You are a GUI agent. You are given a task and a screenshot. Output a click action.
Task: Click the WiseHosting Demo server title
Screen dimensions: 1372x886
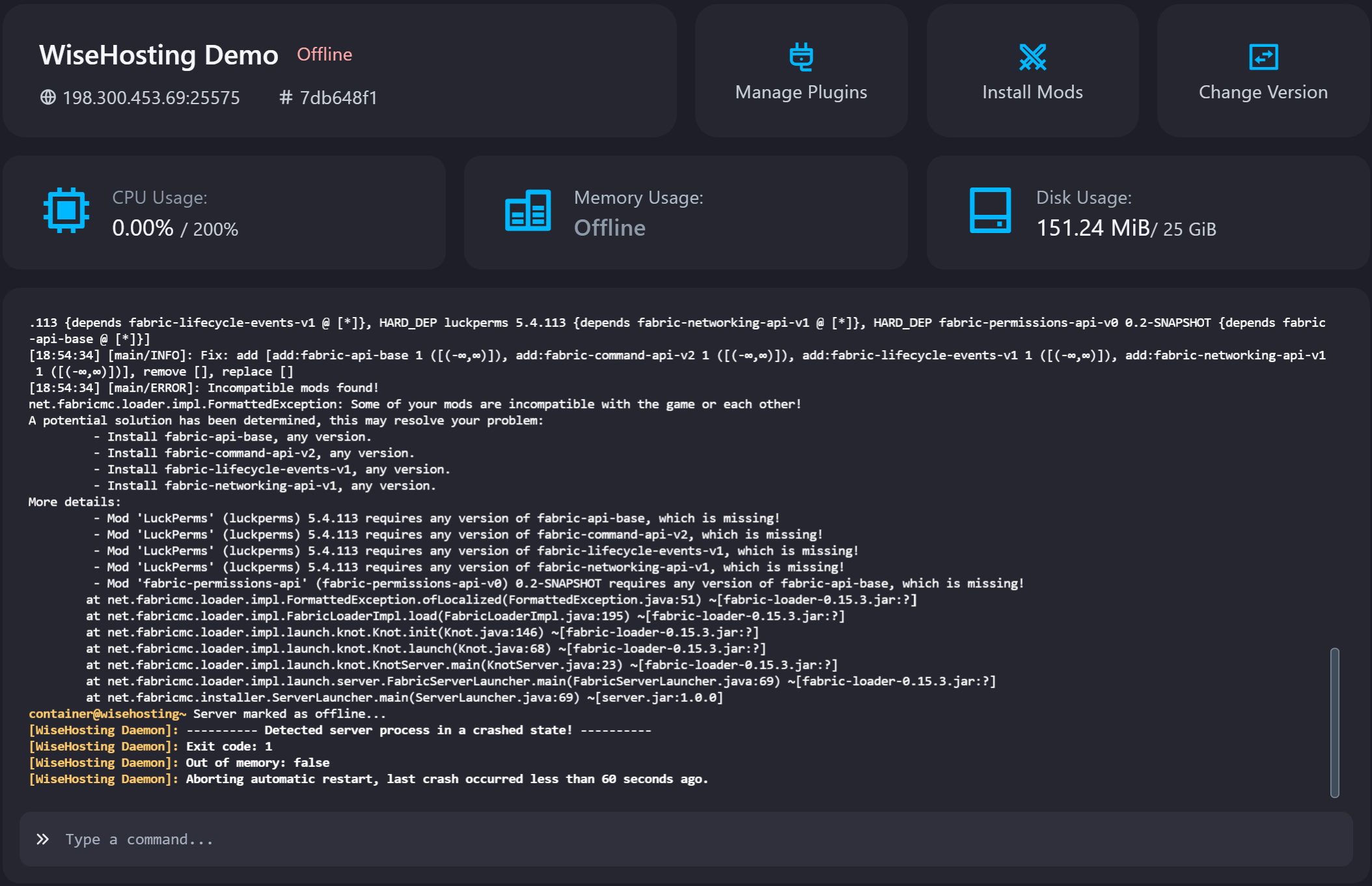tap(159, 55)
